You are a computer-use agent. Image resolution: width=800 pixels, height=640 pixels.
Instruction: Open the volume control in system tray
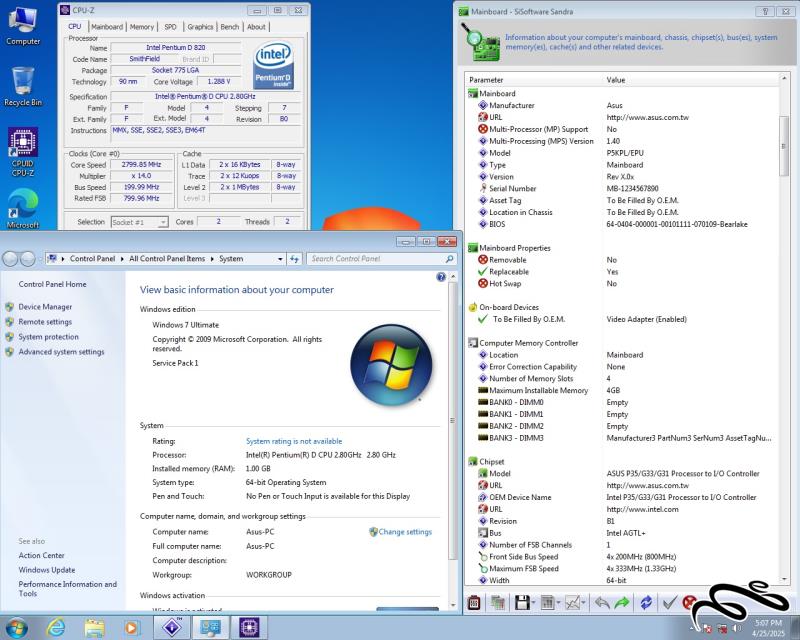pyautogui.click(x=737, y=628)
